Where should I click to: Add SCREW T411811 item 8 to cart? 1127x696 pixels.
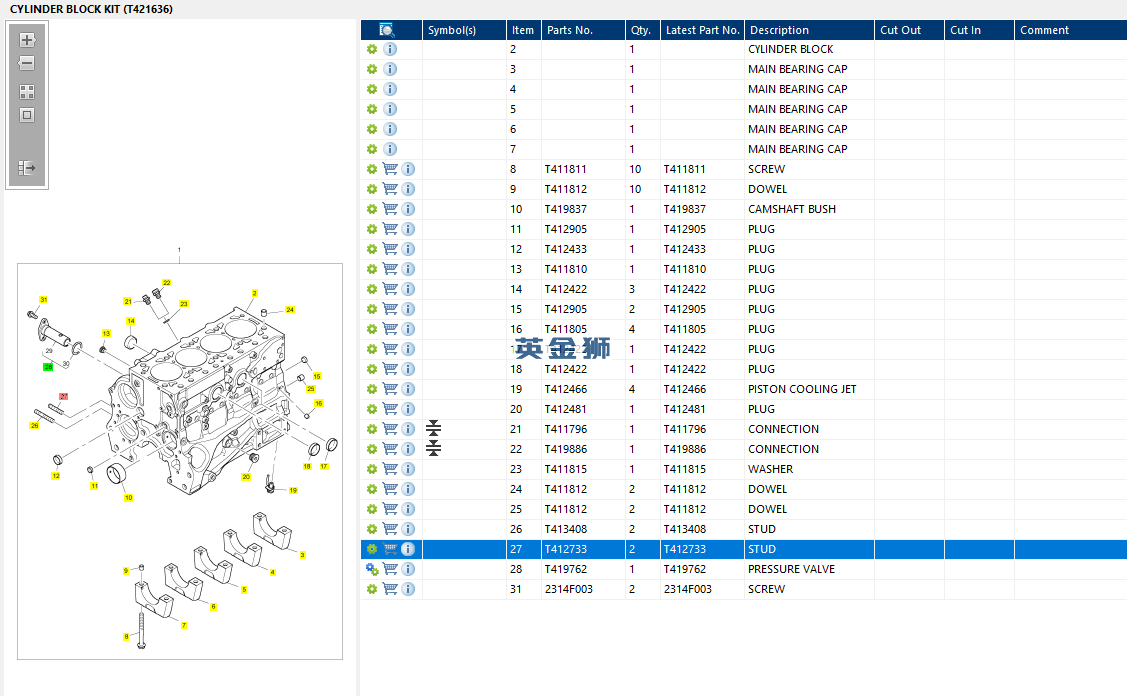[x=390, y=169]
